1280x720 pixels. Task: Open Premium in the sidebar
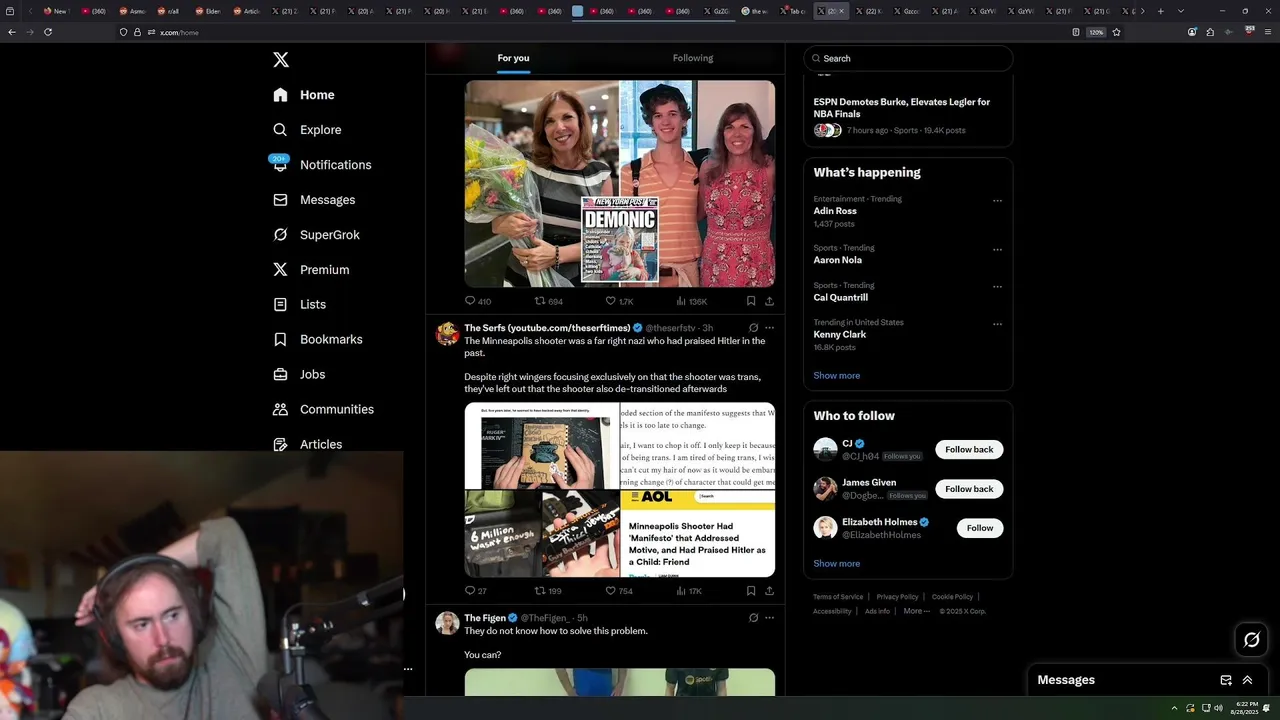click(x=311, y=270)
